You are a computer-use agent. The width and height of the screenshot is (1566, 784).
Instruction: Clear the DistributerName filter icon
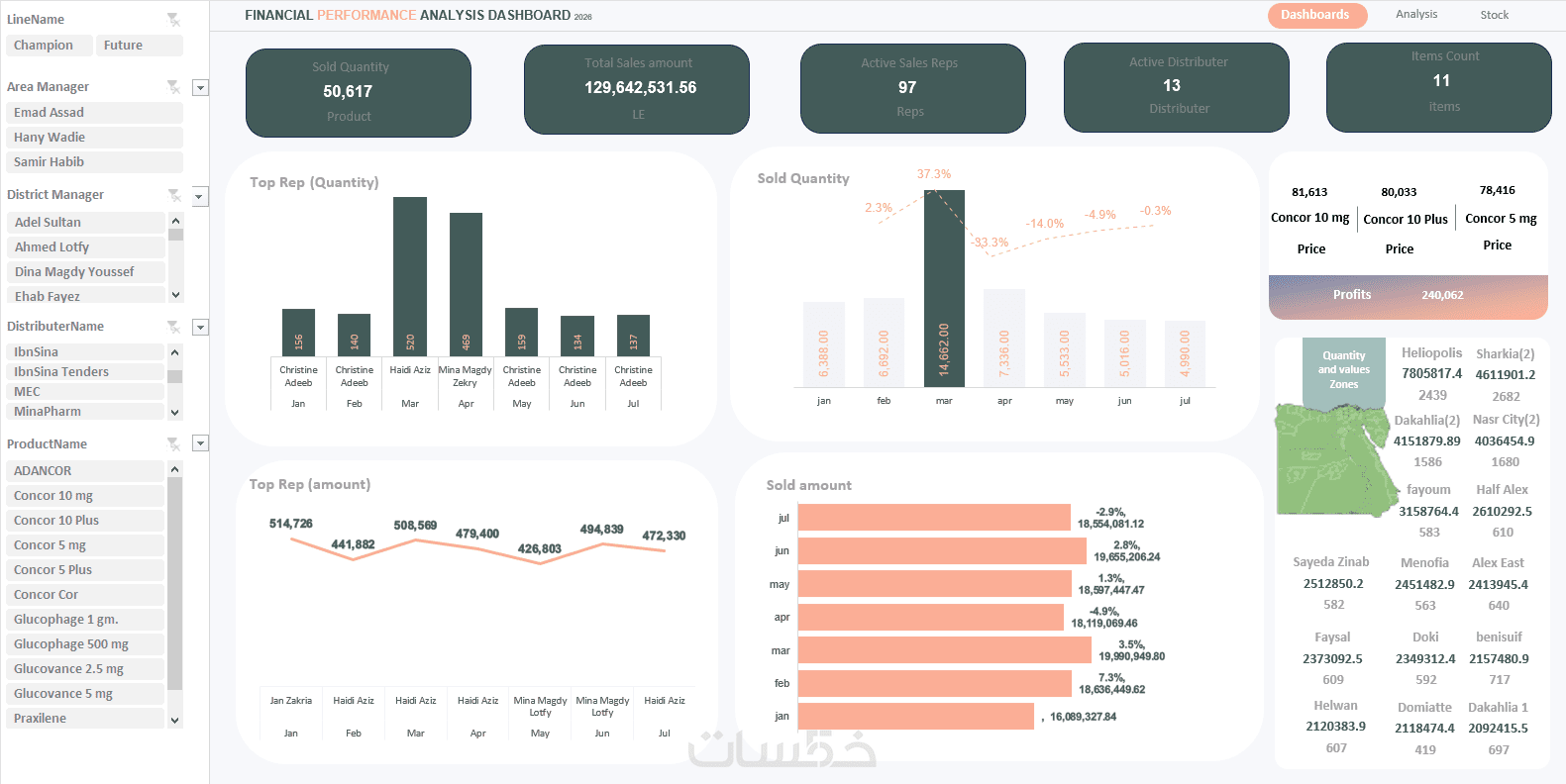point(173,327)
